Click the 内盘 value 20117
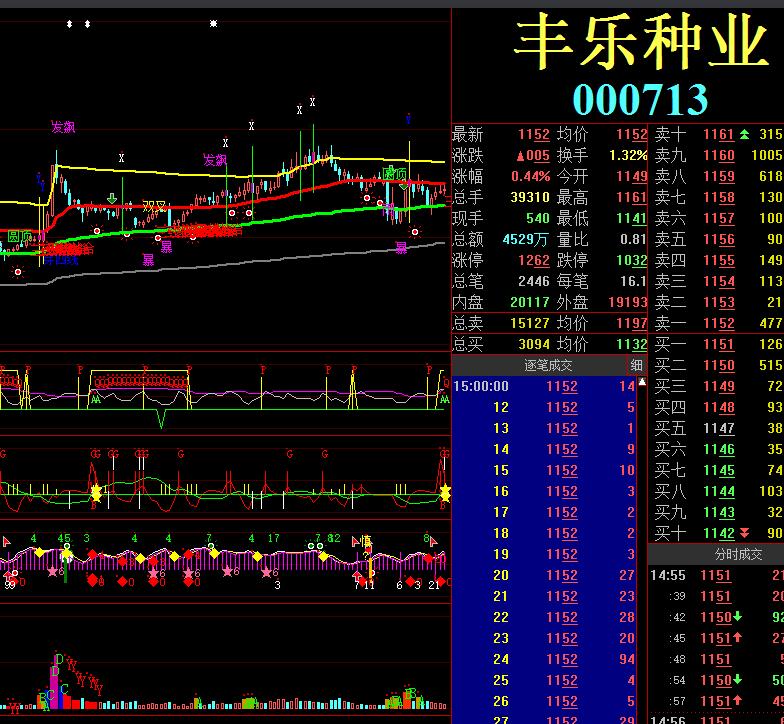The width and height of the screenshot is (784, 724). (530, 302)
